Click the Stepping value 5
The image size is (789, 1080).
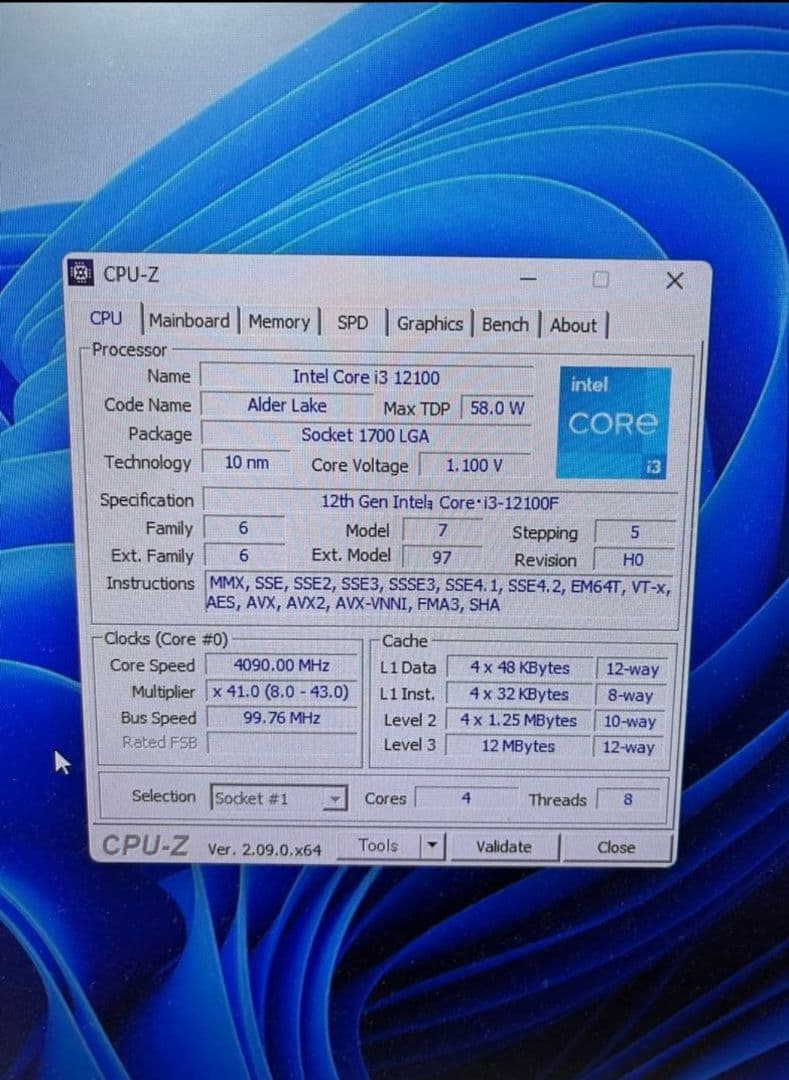(635, 532)
